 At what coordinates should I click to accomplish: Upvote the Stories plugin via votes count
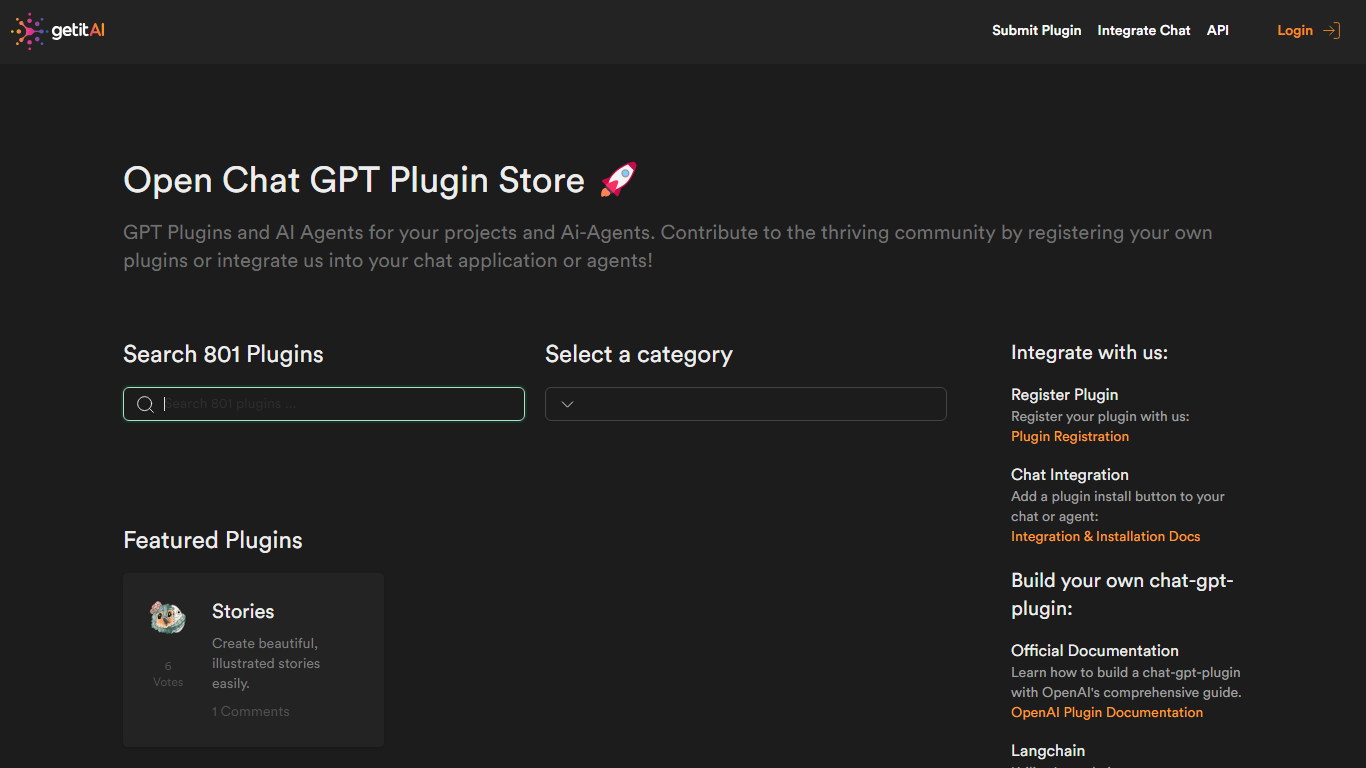168,673
